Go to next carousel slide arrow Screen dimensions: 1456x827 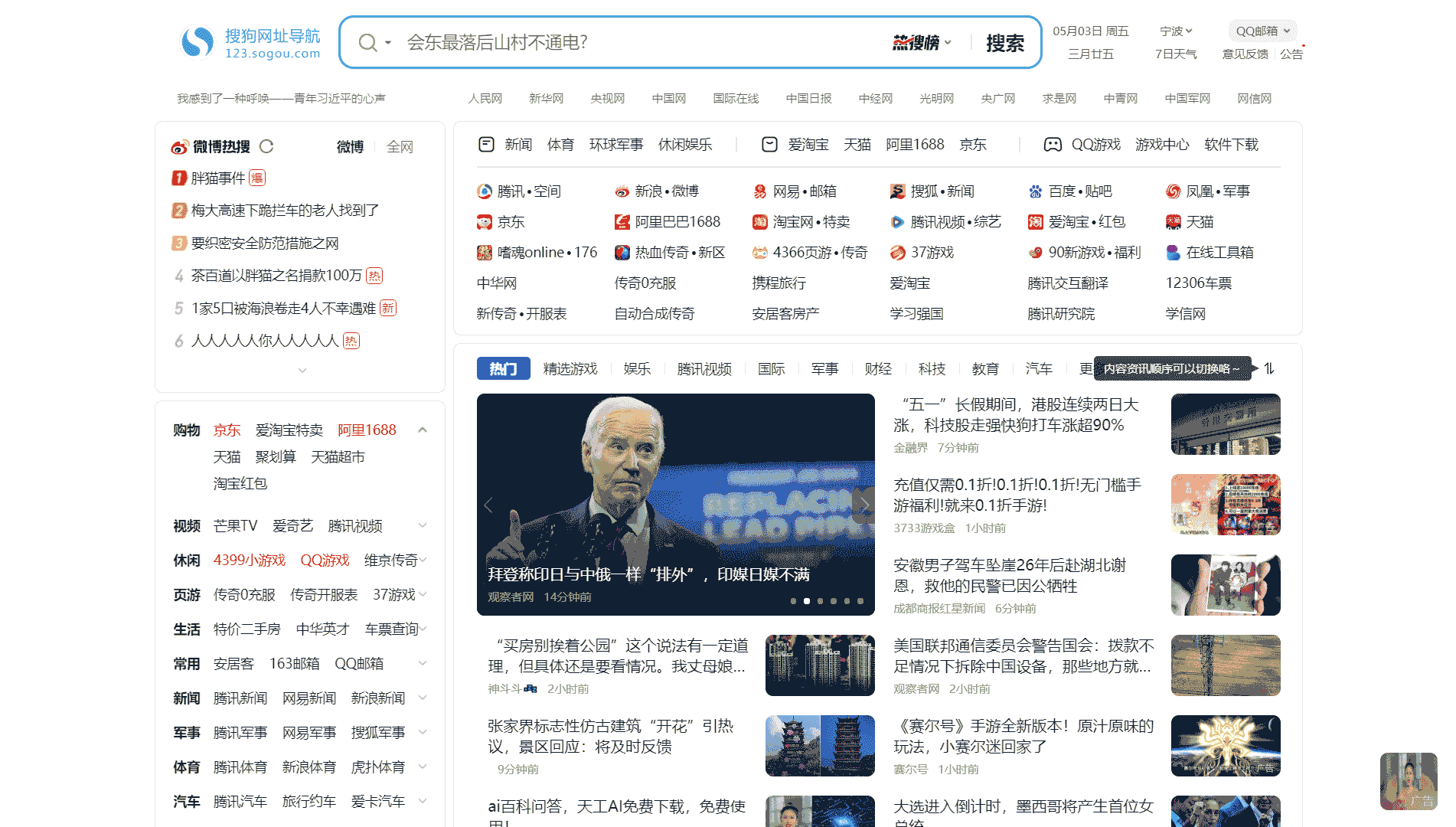click(x=863, y=505)
